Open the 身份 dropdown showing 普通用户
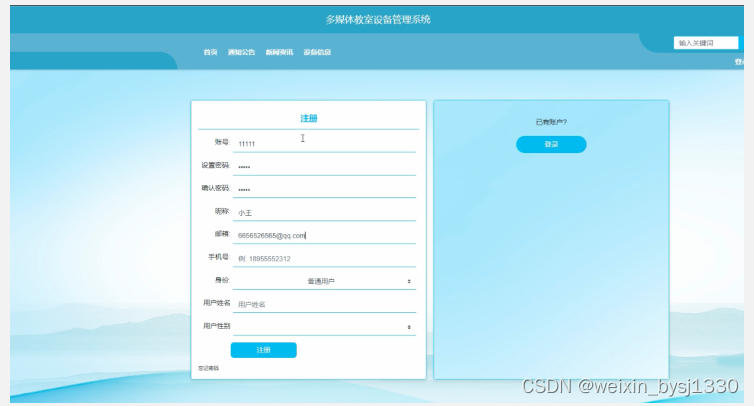Viewport: 754px width, 406px height. pos(324,281)
